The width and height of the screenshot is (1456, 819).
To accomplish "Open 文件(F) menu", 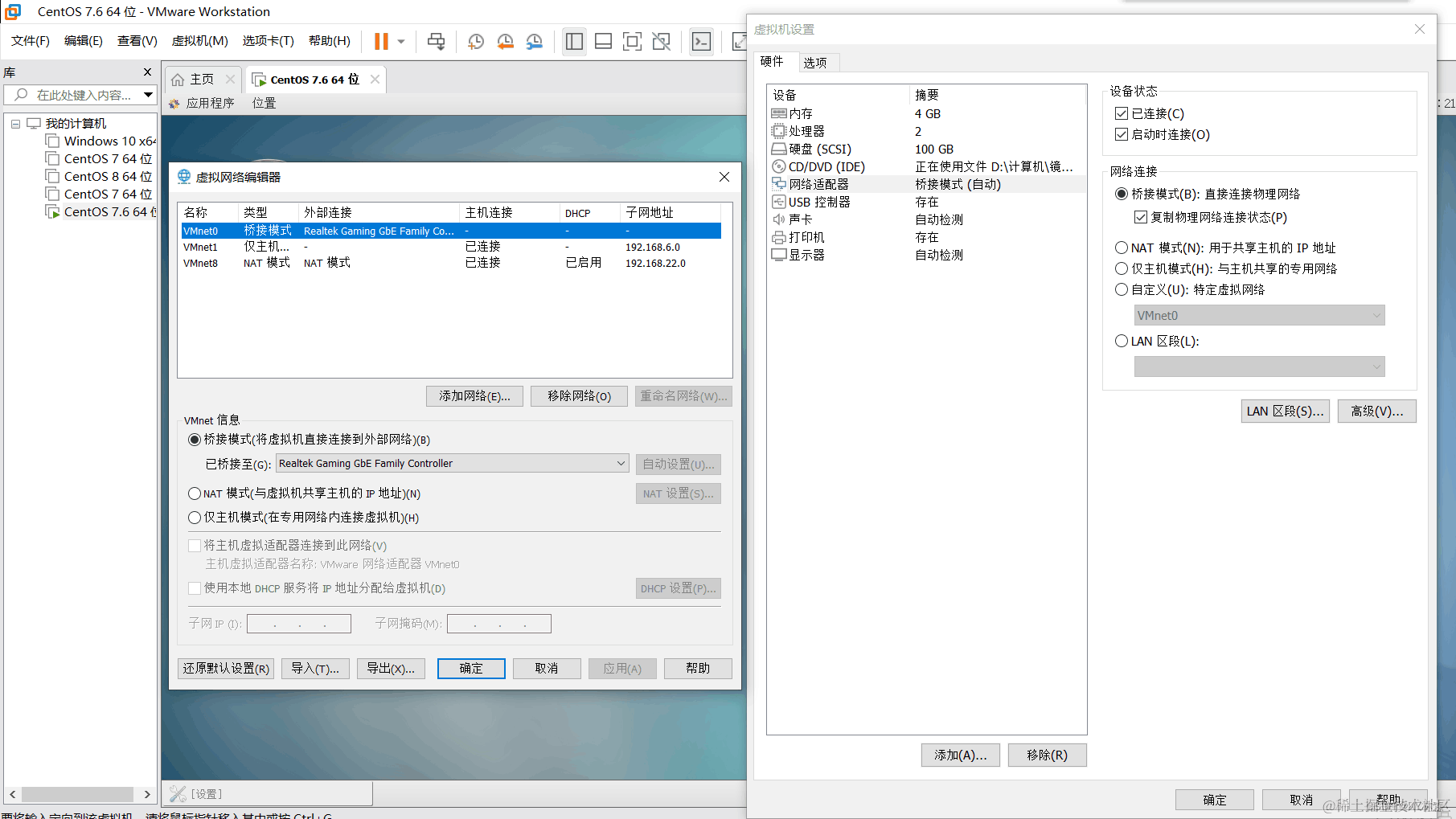I will click(31, 41).
